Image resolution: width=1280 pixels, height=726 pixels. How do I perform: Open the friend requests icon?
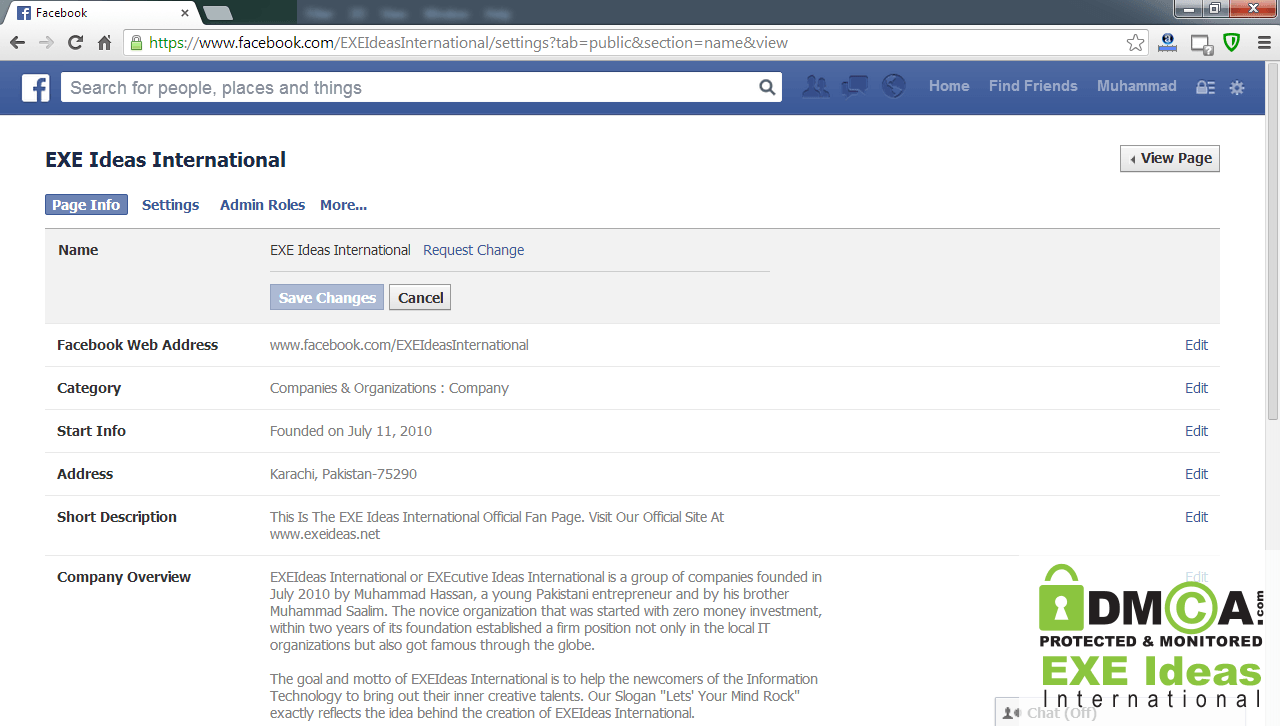click(816, 87)
